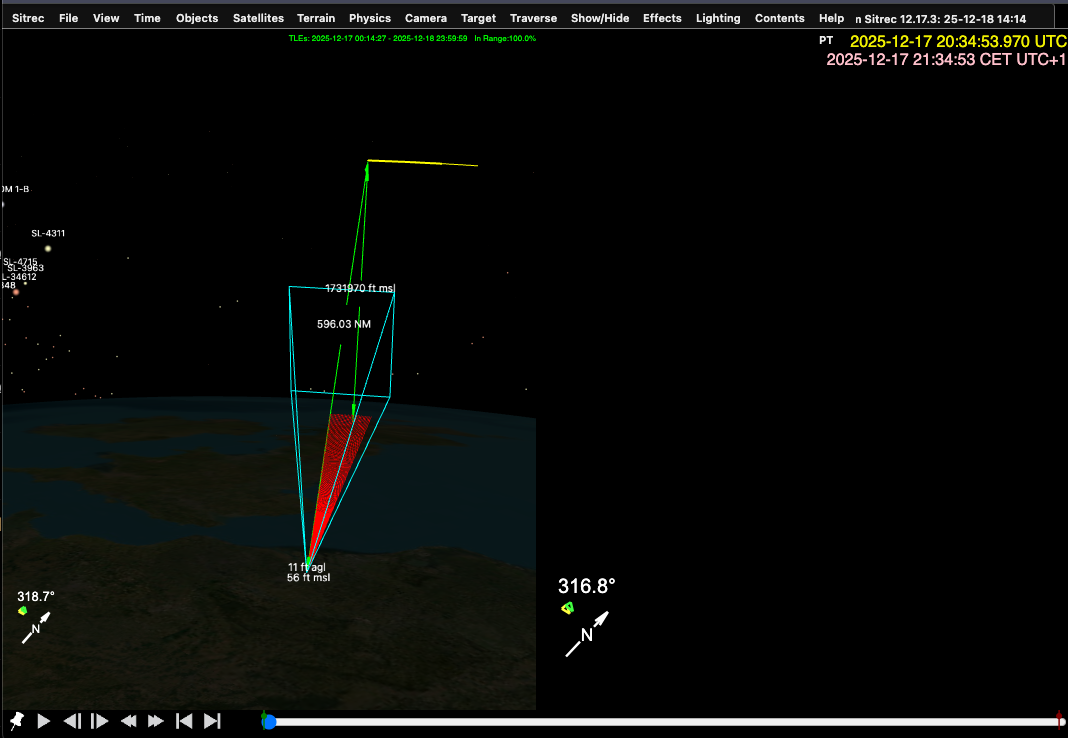1068x738 pixels.
Task: Click the blue timeline slider handle
Action: click(x=269, y=722)
